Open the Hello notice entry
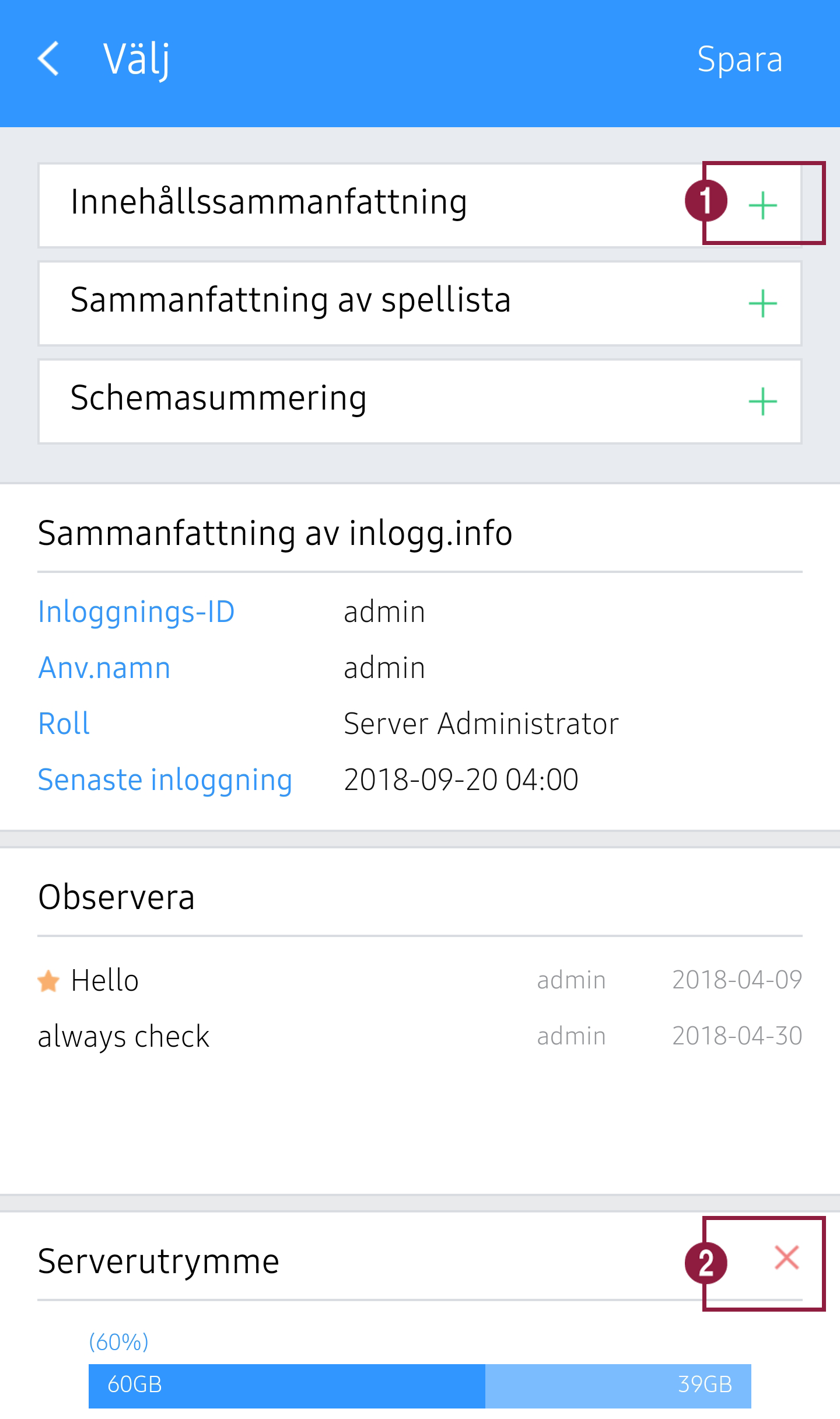The height and width of the screenshot is (1419, 840). point(105,980)
